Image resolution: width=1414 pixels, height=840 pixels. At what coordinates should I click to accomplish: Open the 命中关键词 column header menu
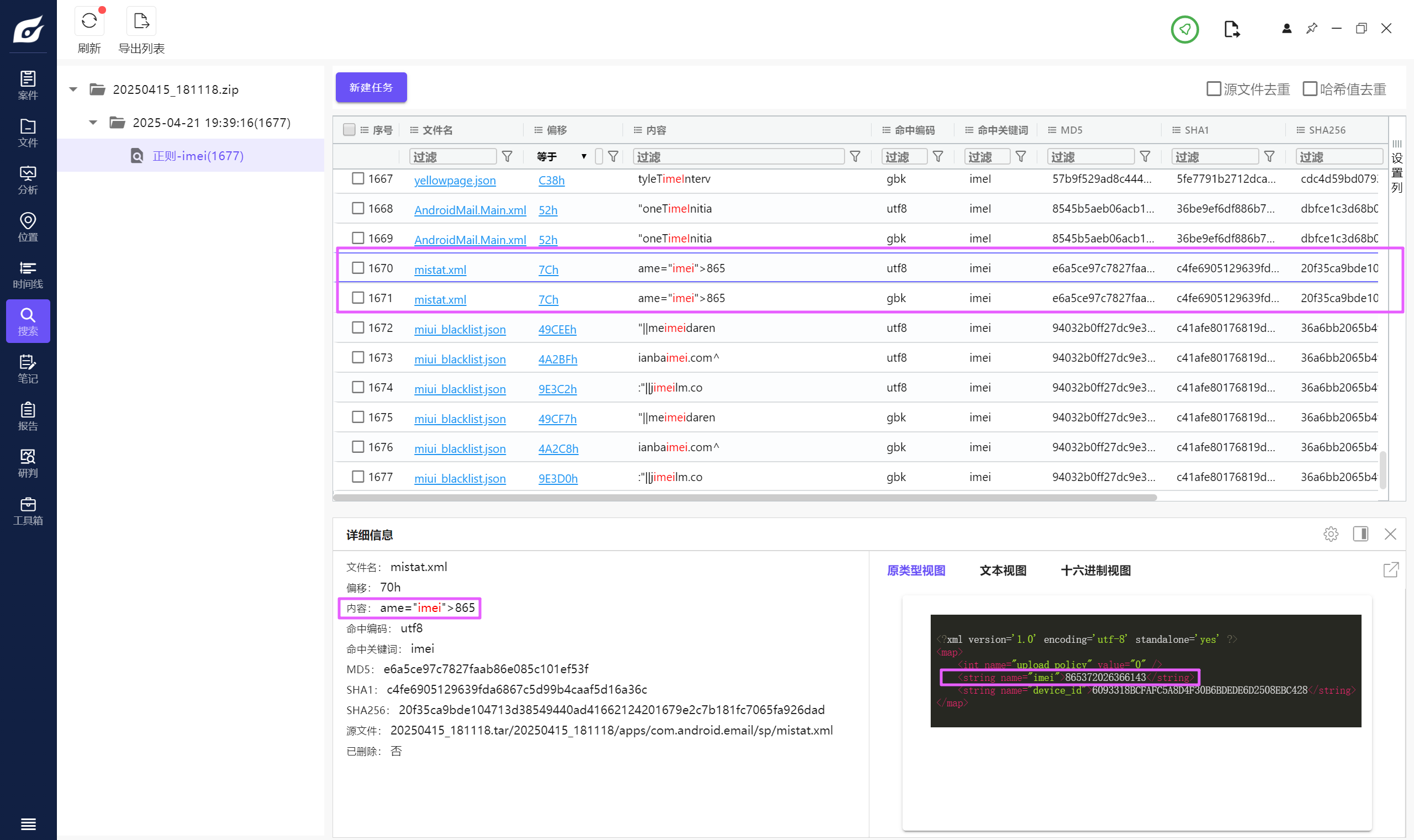(x=968, y=130)
